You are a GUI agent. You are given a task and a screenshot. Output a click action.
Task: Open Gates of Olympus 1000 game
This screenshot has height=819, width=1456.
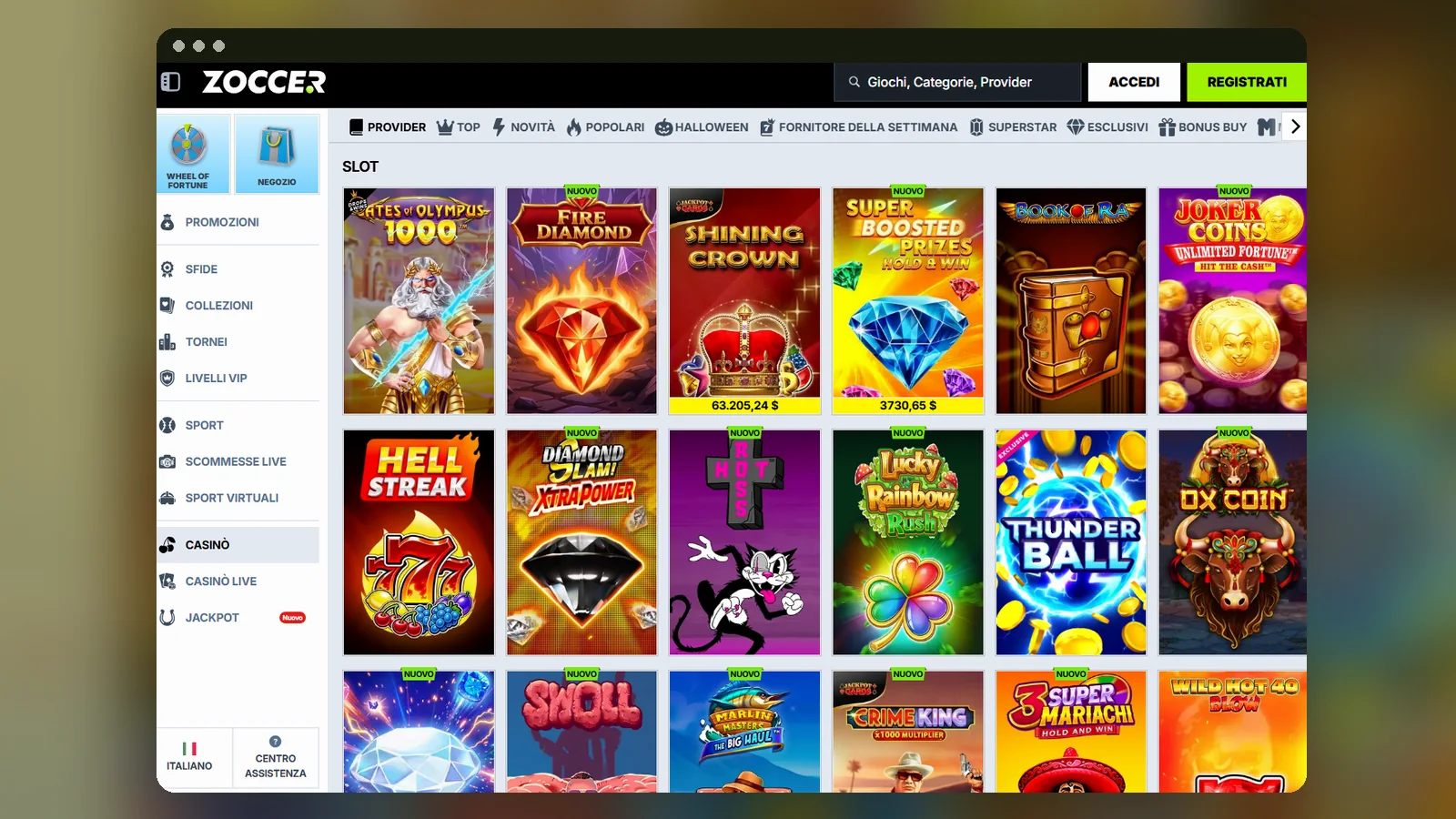419,301
